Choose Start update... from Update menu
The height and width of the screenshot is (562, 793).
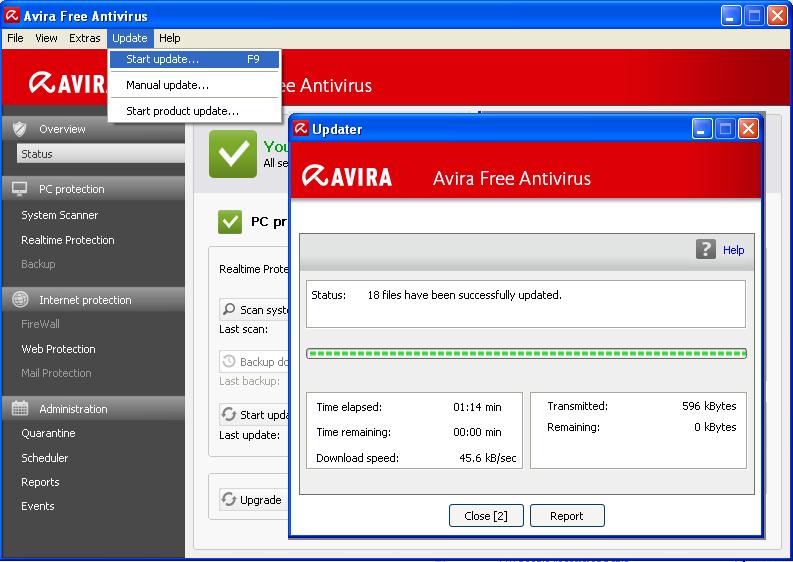point(194,59)
